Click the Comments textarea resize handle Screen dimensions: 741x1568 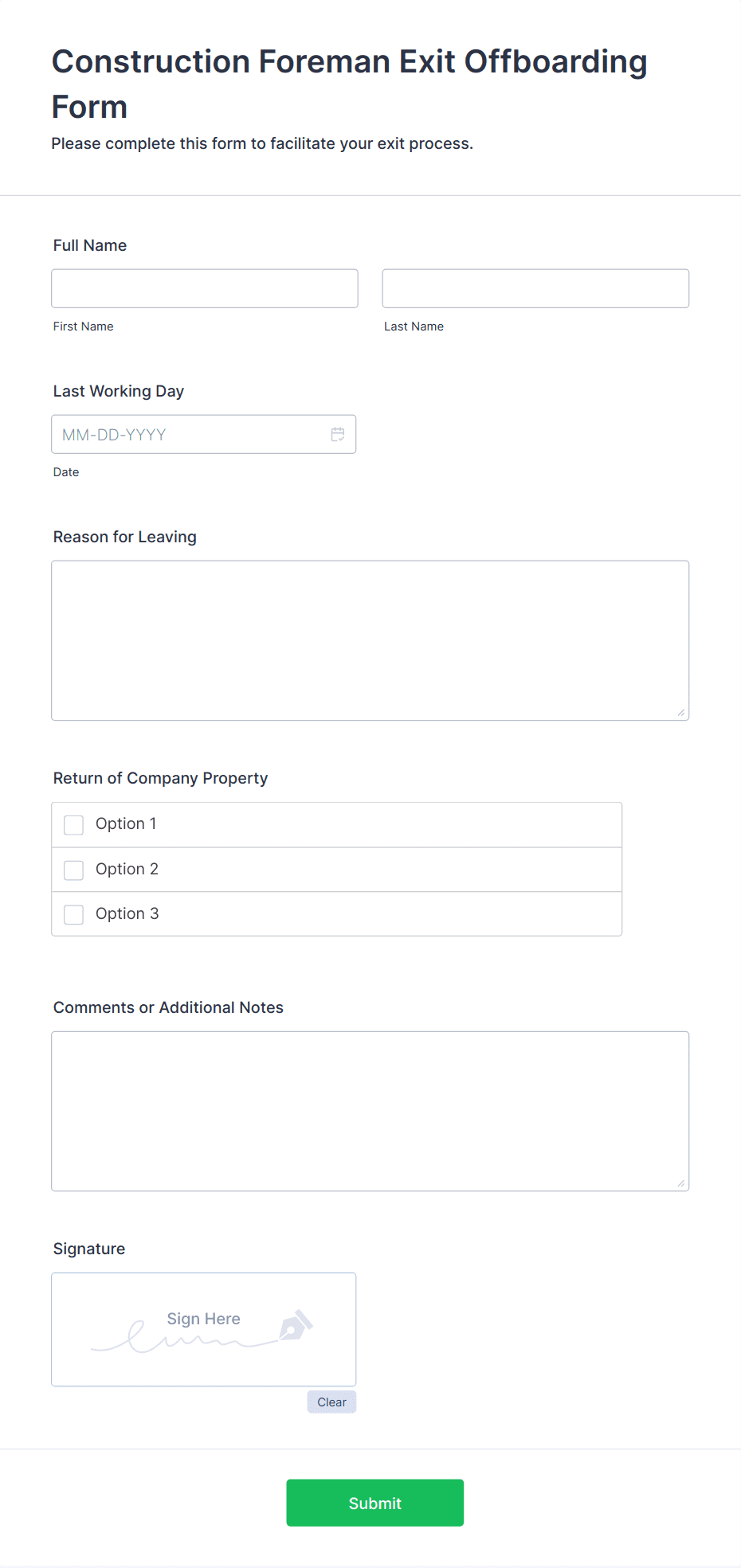[681, 1183]
